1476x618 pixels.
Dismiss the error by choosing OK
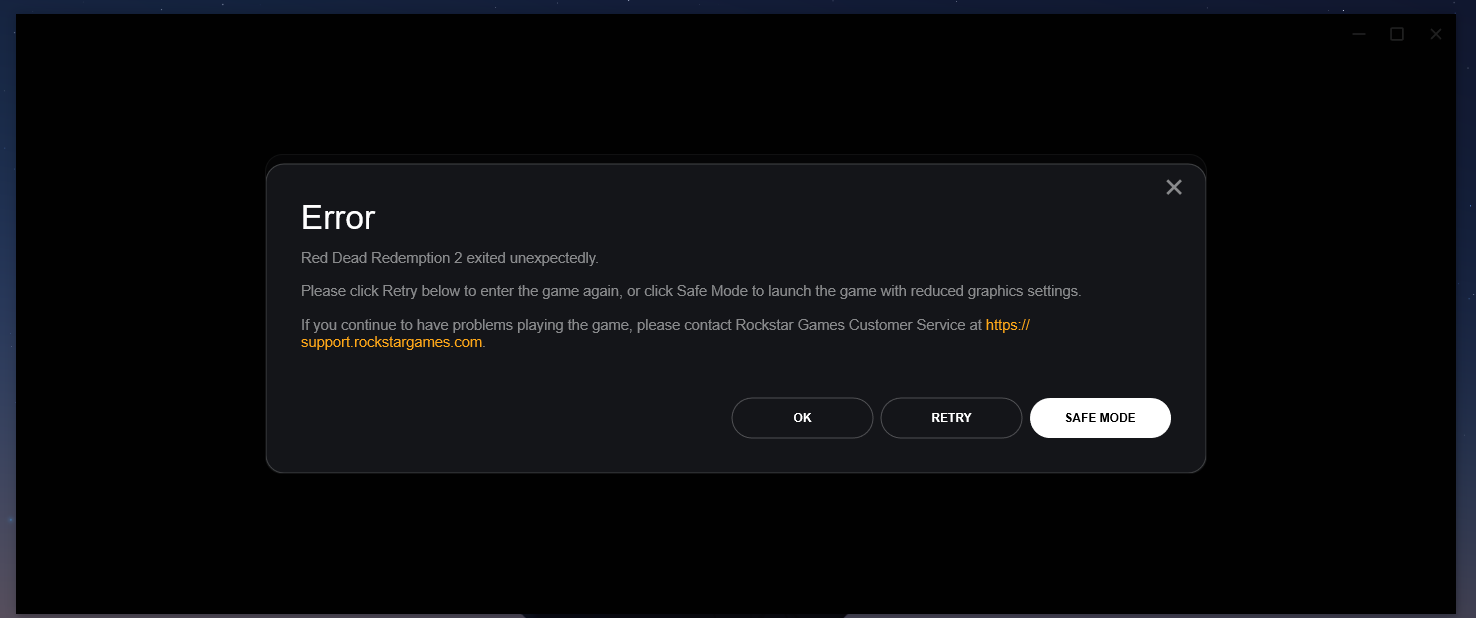tap(802, 418)
